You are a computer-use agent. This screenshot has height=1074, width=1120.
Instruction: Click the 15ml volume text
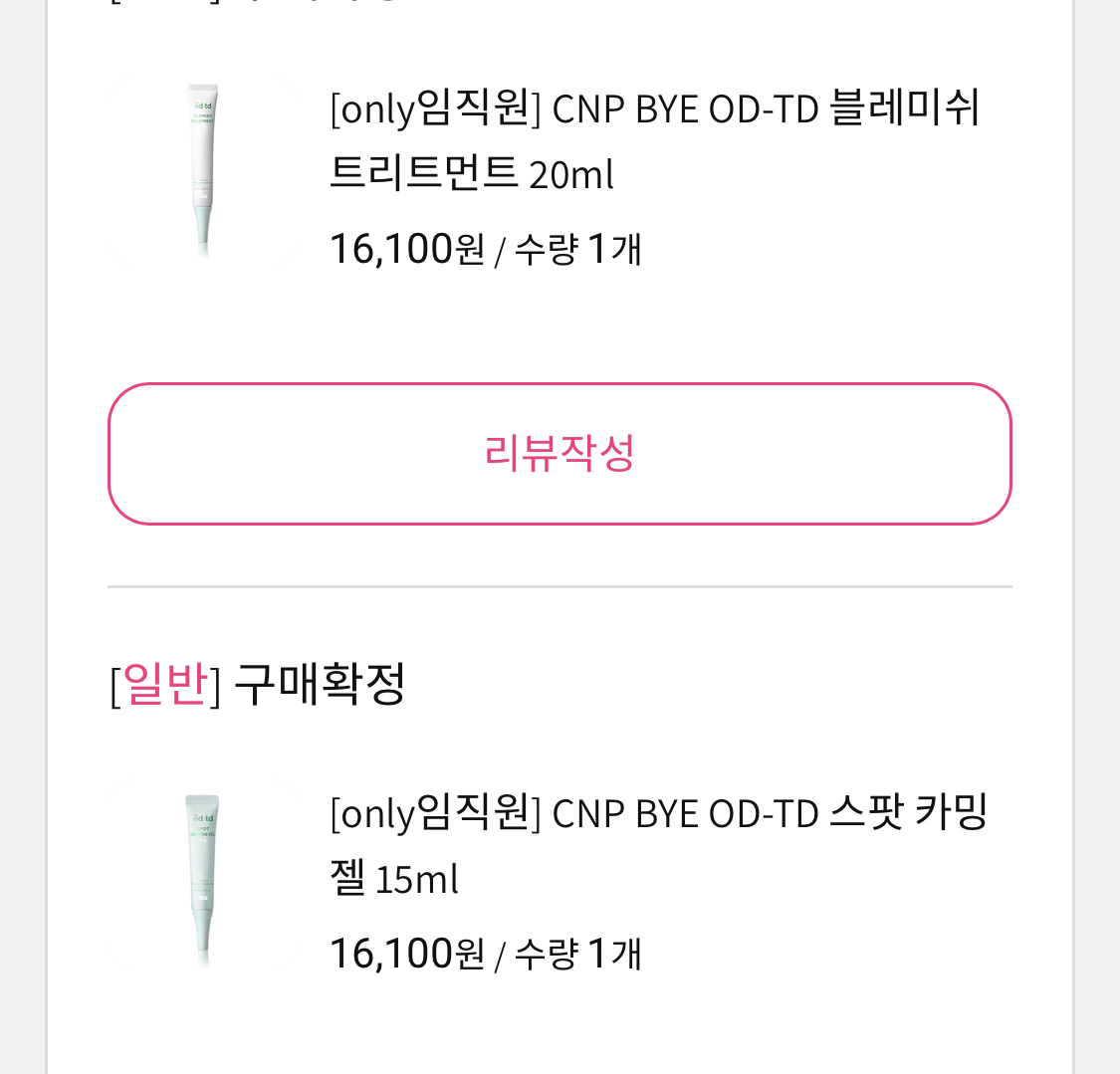[417, 879]
